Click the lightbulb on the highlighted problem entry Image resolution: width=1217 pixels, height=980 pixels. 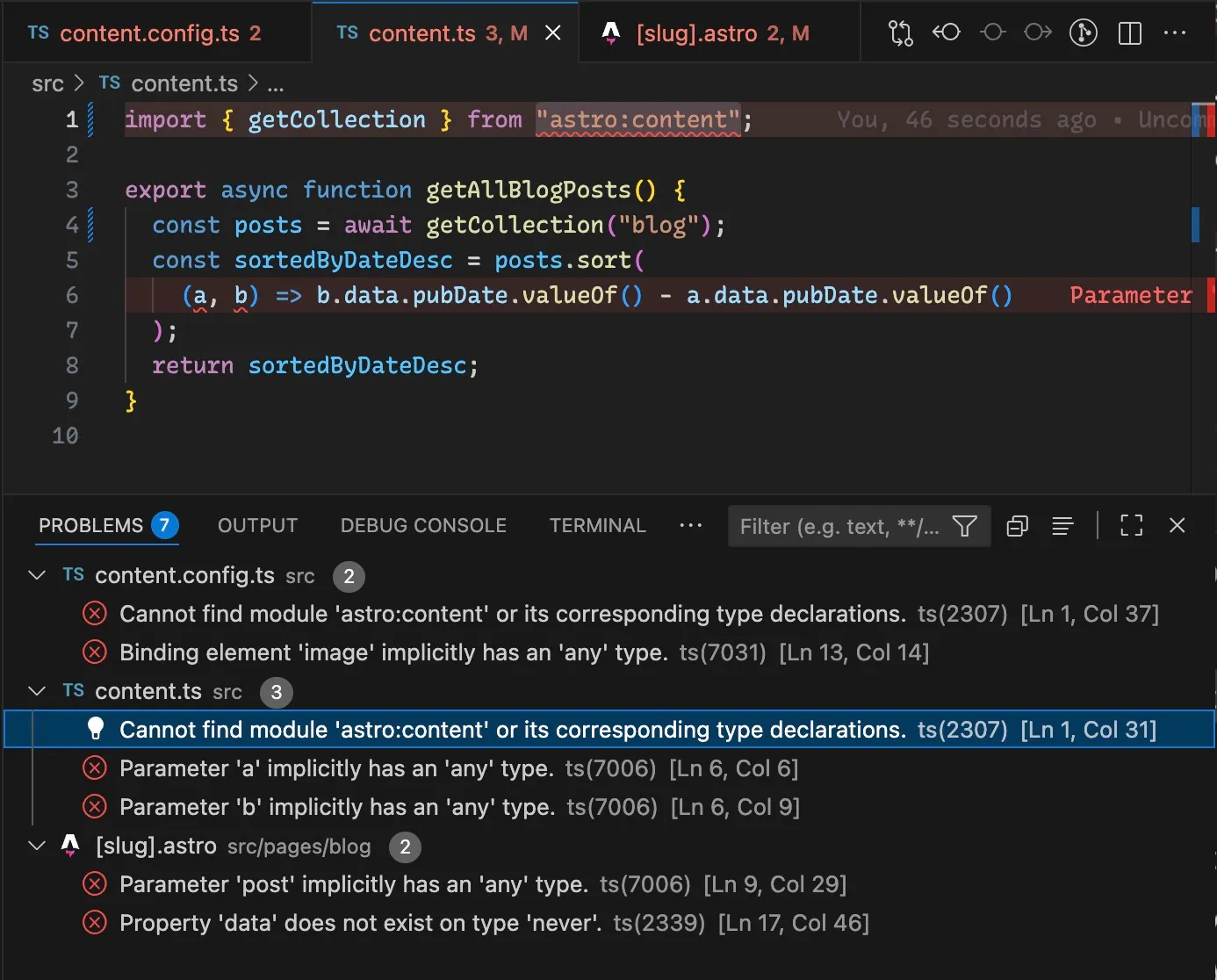95,729
